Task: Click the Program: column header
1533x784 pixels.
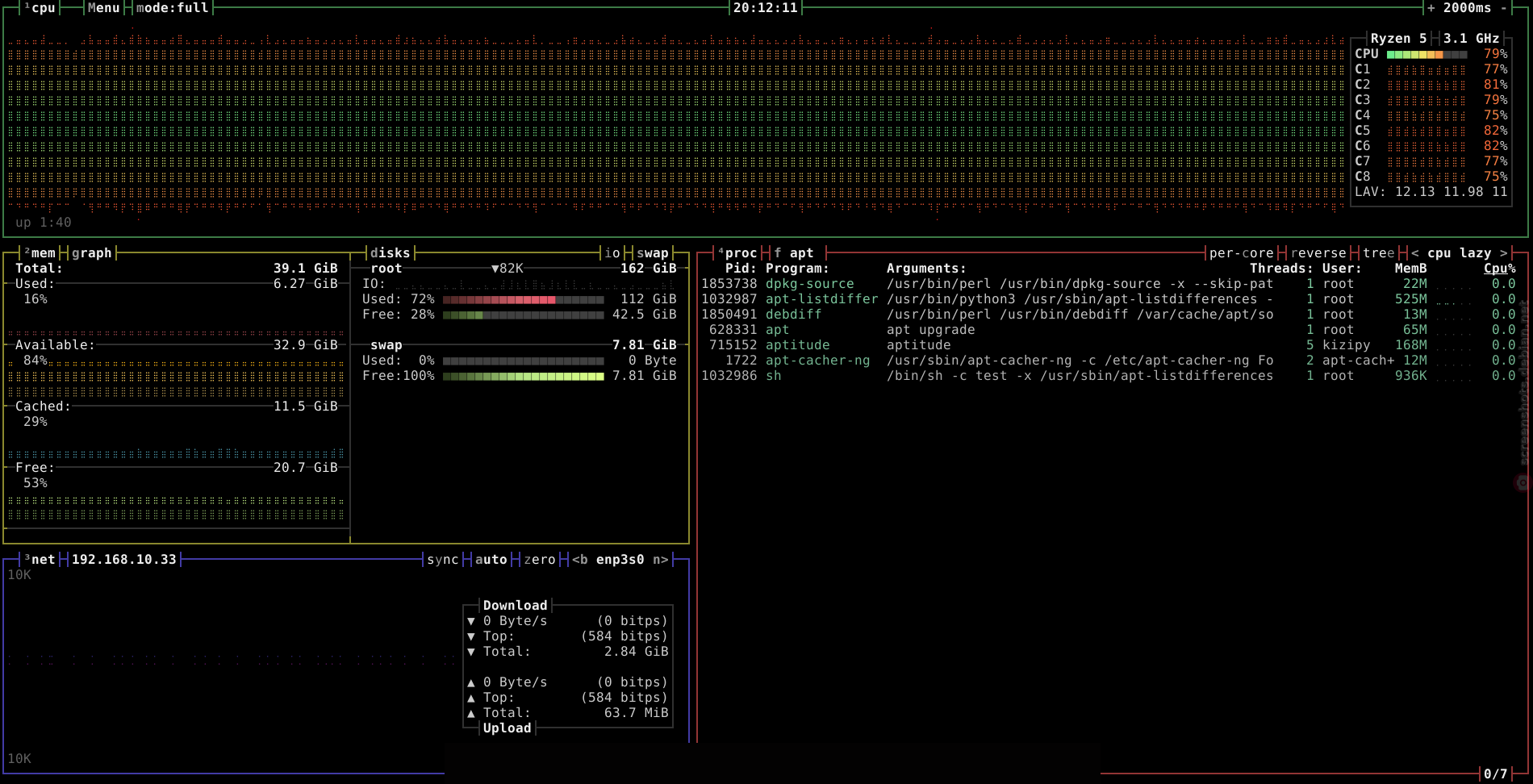Action: point(797,269)
